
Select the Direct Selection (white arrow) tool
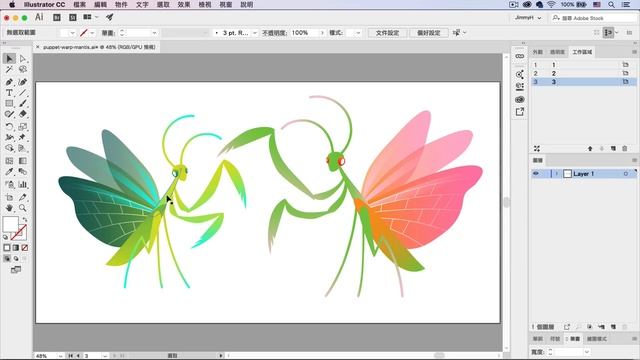(x=23, y=59)
